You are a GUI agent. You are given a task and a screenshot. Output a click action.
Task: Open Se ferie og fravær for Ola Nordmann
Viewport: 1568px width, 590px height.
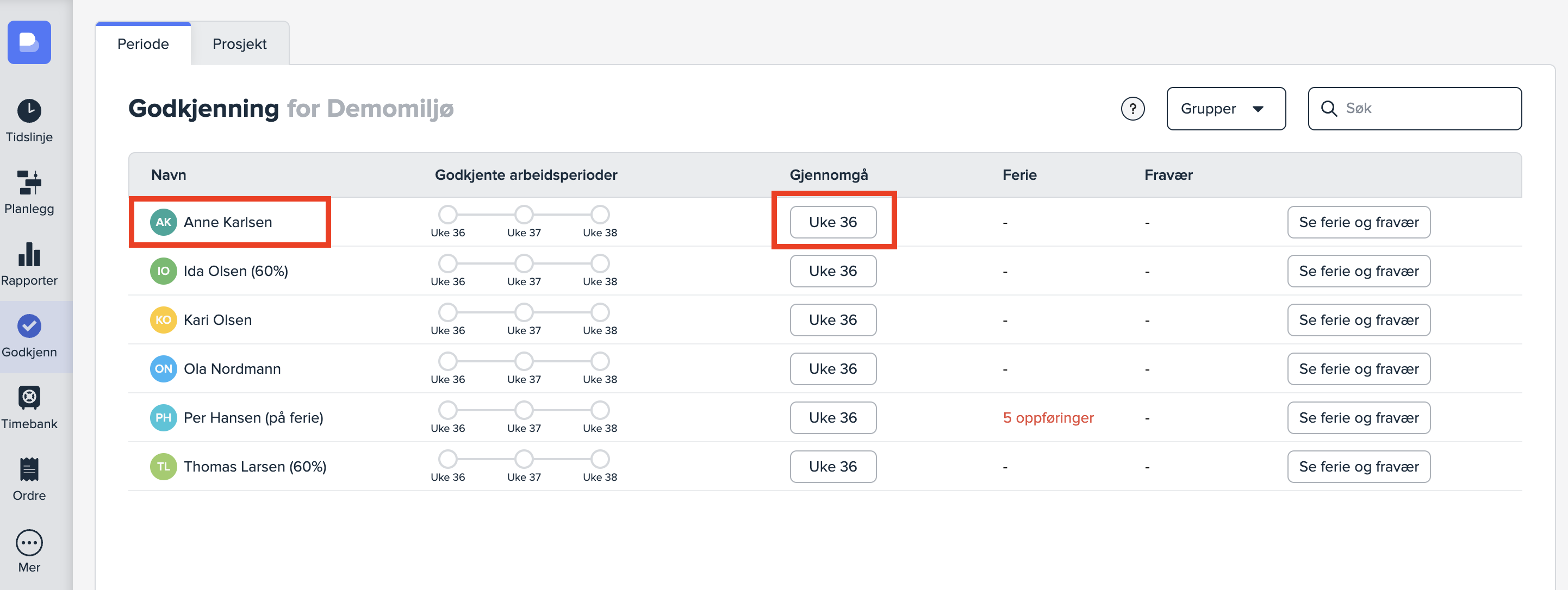pos(1358,368)
